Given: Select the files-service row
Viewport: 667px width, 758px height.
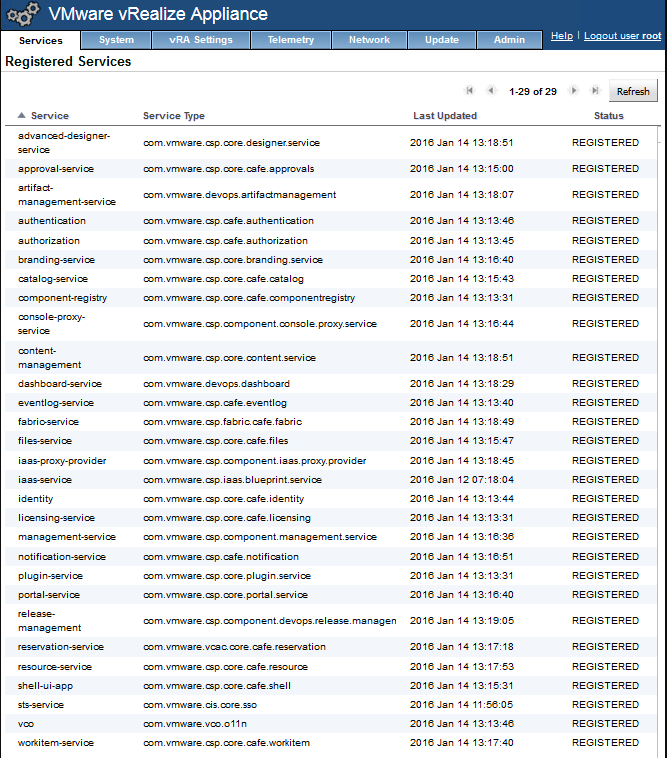Looking at the screenshot, I should coord(331,441).
